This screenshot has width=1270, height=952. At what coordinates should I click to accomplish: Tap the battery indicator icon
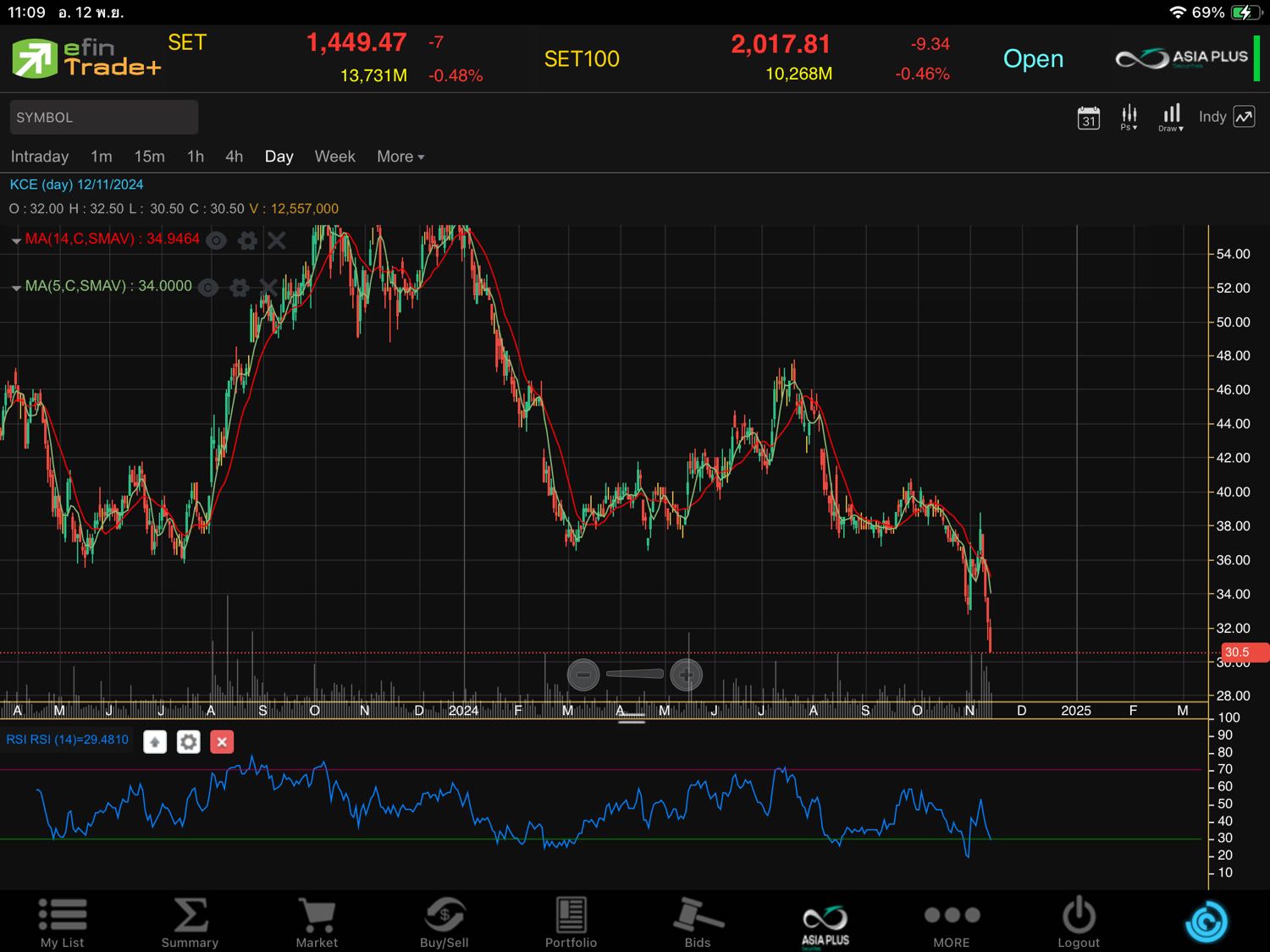1246,13
